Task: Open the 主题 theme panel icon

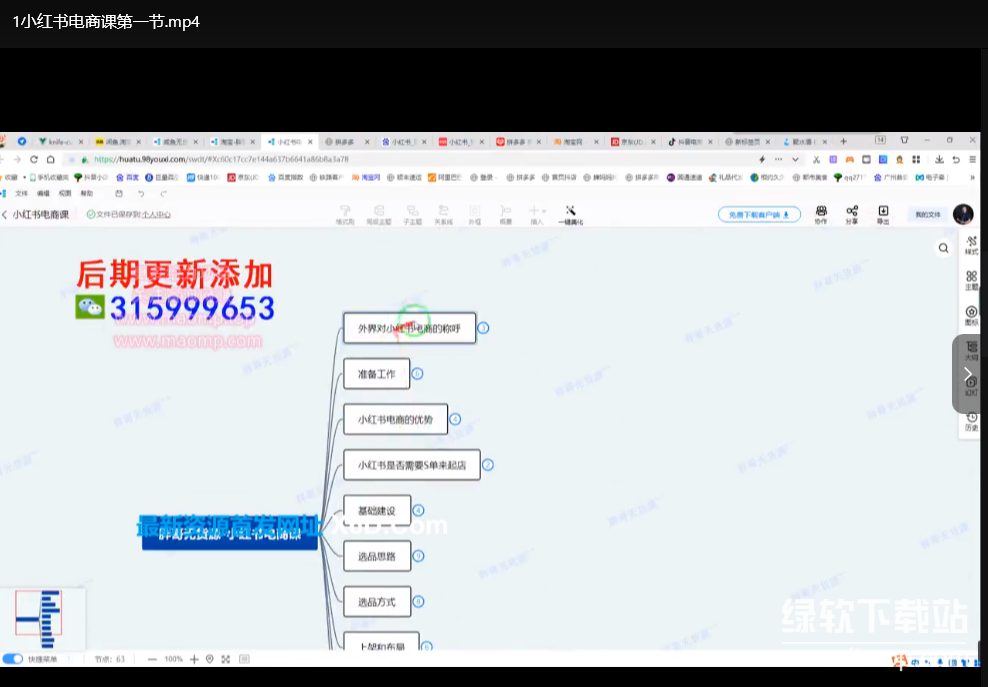Action: [971, 280]
